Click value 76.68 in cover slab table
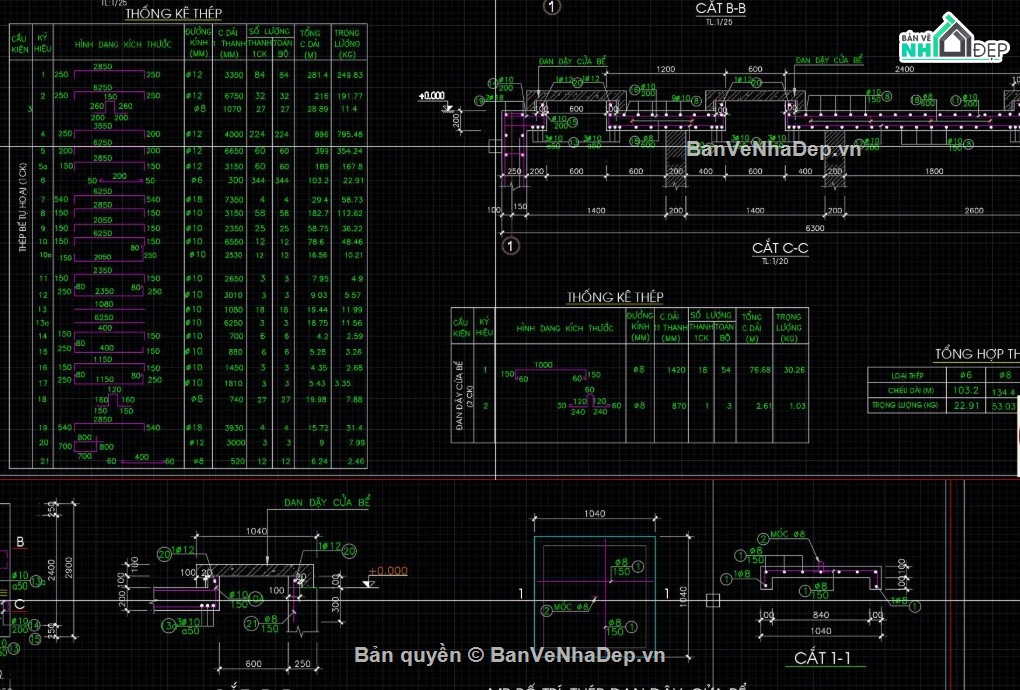This screenshot has height=690, width=1020. click(760, 370)
